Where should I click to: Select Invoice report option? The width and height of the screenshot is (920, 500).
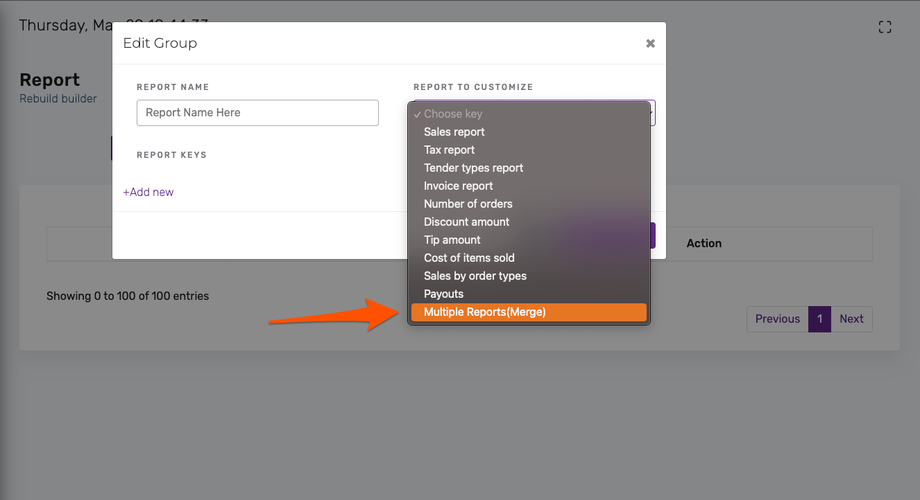point(458,186)
